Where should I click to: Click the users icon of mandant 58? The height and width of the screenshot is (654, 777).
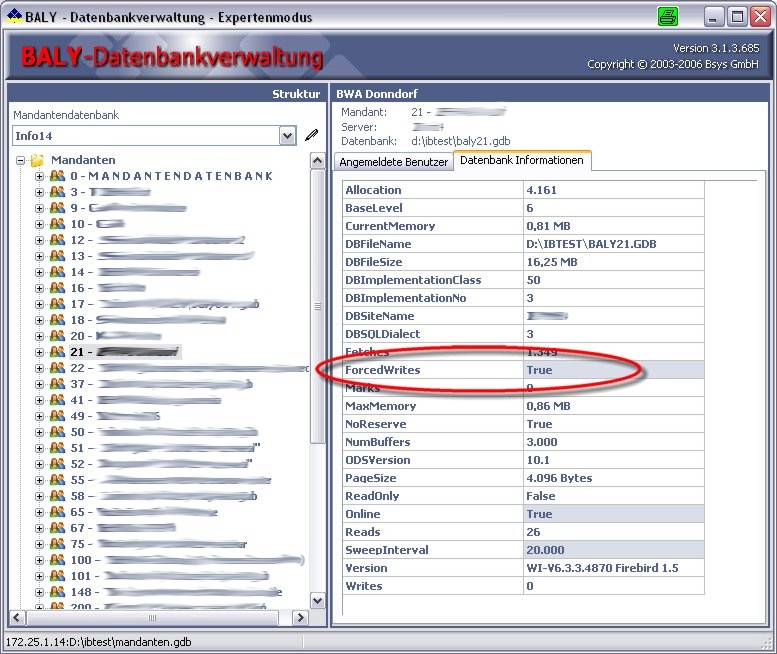[57, 495]
